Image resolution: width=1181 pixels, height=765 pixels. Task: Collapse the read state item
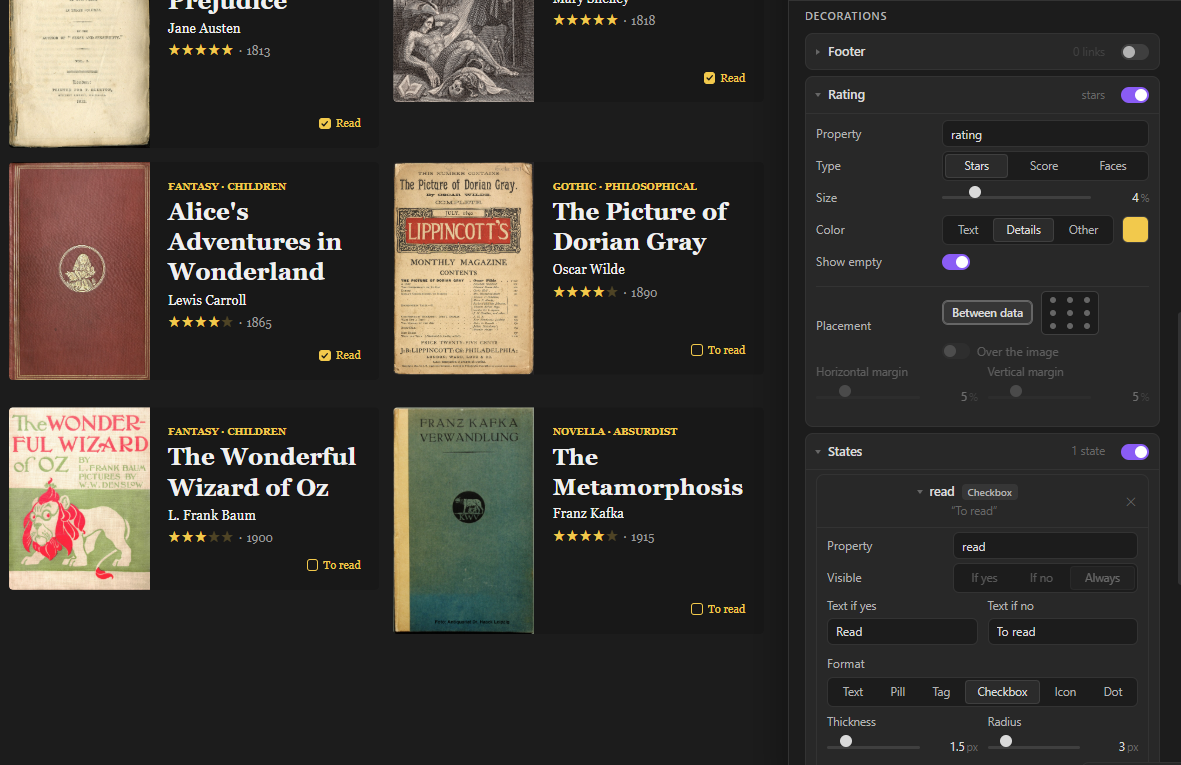920,492
